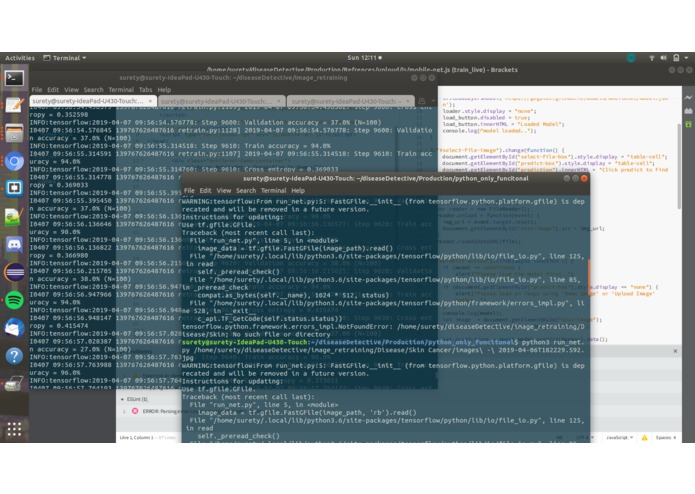Open the Chromium browser dock icon
695x494 pixels.
click(14, 161)
